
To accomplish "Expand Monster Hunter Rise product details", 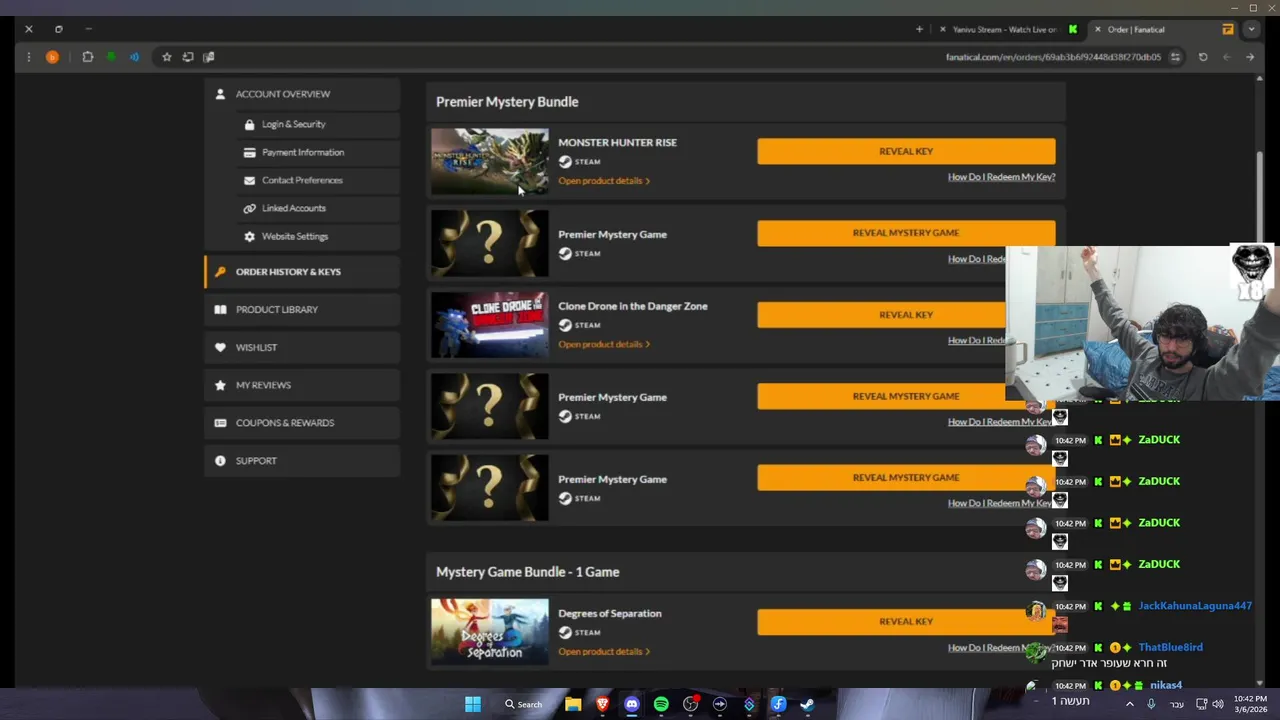I will [604, 181].
